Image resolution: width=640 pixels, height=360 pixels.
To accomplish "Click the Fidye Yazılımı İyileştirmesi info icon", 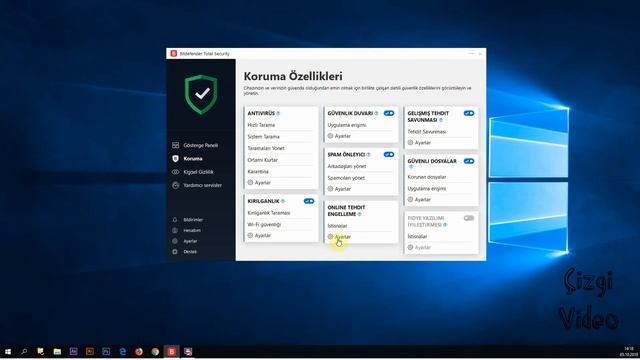I will (x=445, y=225).
